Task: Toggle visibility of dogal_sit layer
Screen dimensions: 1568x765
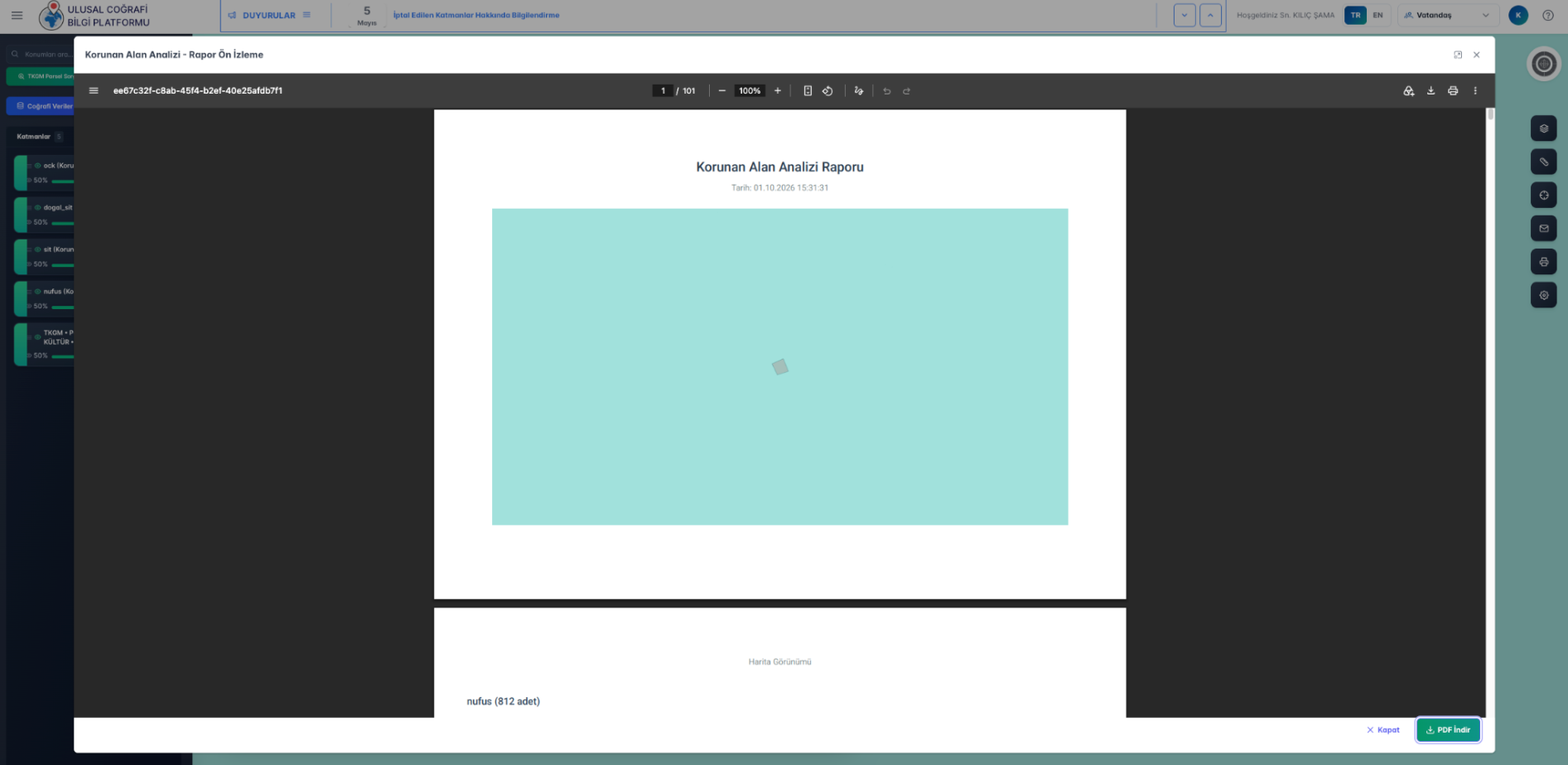Action: tap(37, 208)
